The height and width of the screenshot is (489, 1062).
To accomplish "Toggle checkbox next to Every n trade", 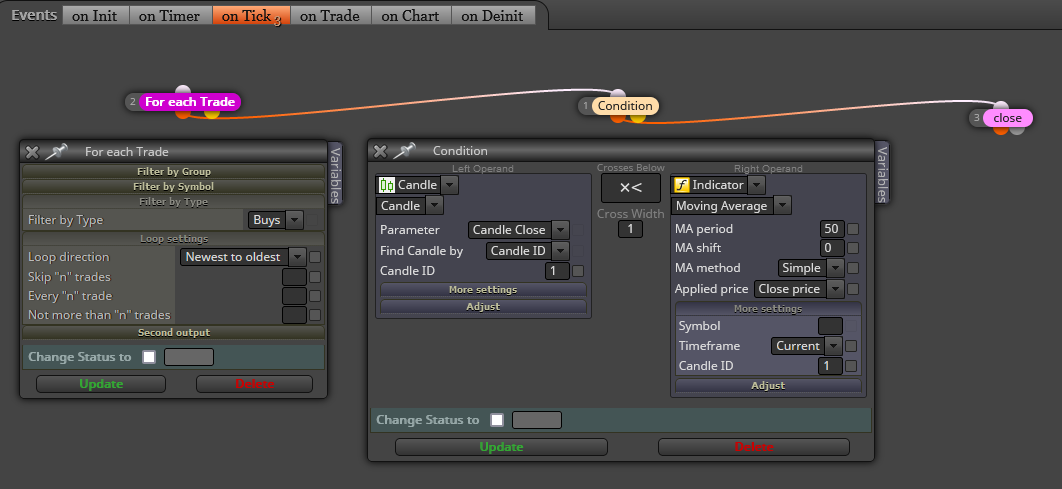I will point(315,296).
